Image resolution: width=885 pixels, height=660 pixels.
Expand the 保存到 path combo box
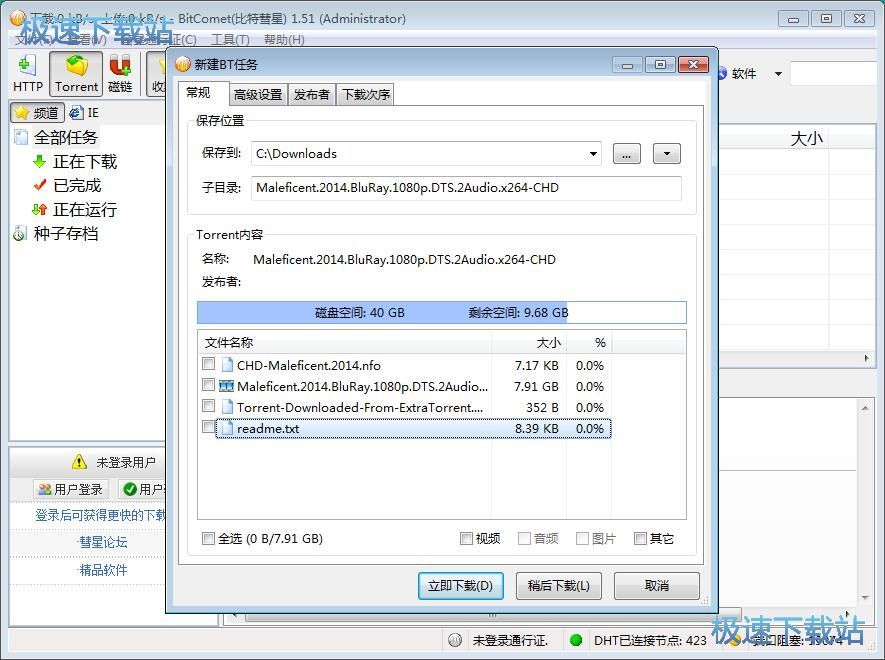[x=593, y=154]
